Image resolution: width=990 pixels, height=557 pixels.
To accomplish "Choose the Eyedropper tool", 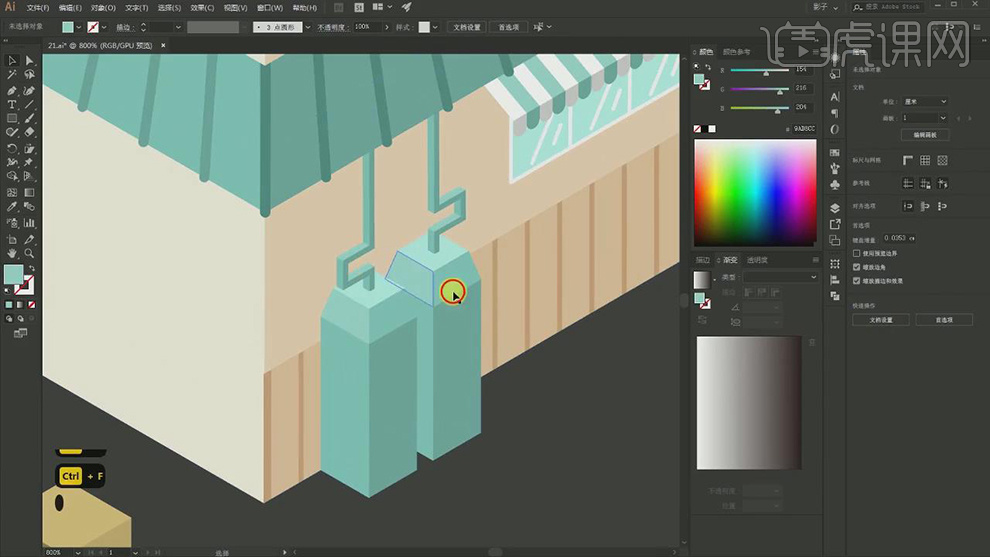I will tap(12, 207).
